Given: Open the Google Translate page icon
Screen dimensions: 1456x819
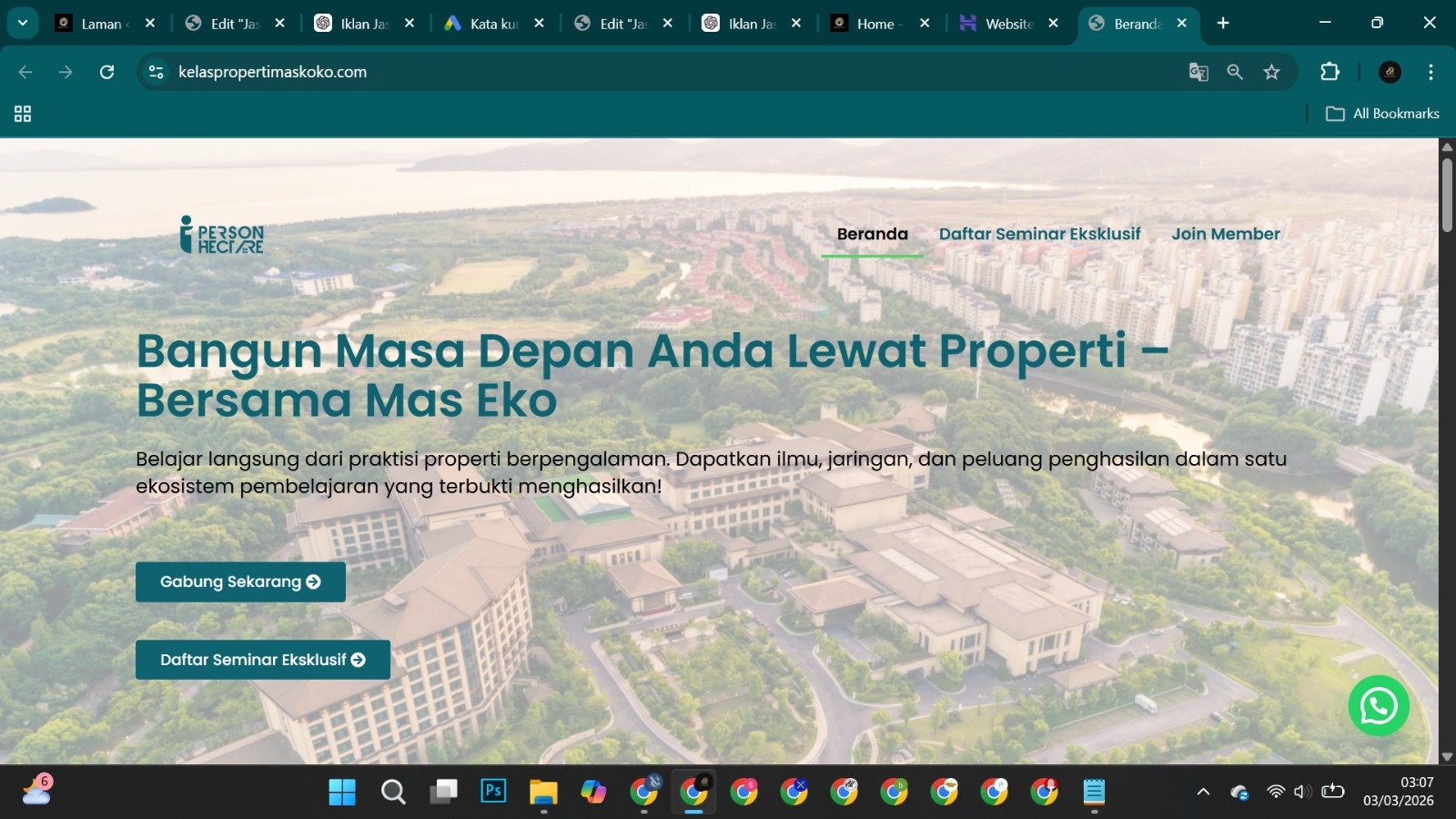Looking at the screenshot, I should 1198,72.
